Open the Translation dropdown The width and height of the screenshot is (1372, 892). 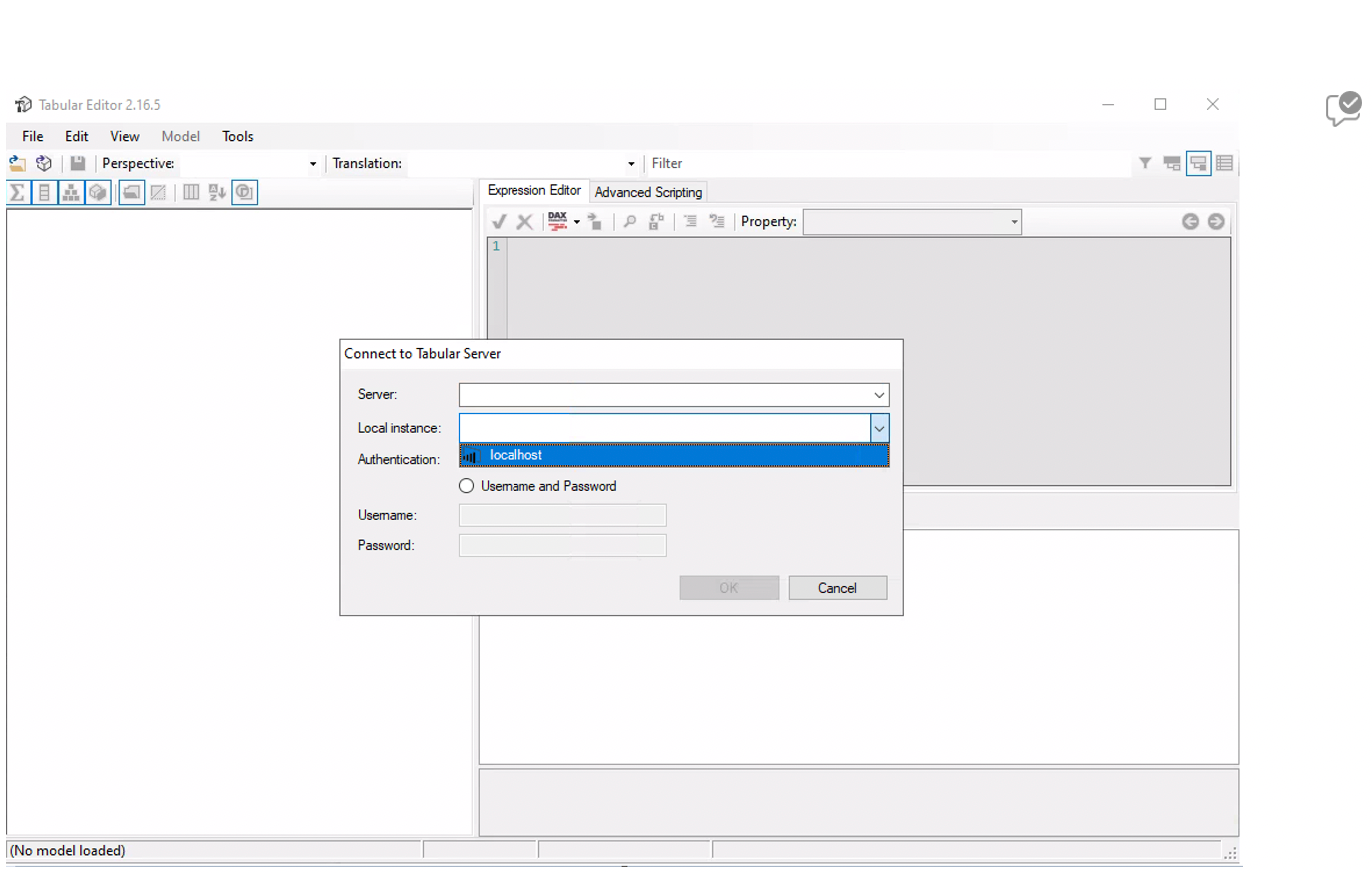[x=631, y=164]
